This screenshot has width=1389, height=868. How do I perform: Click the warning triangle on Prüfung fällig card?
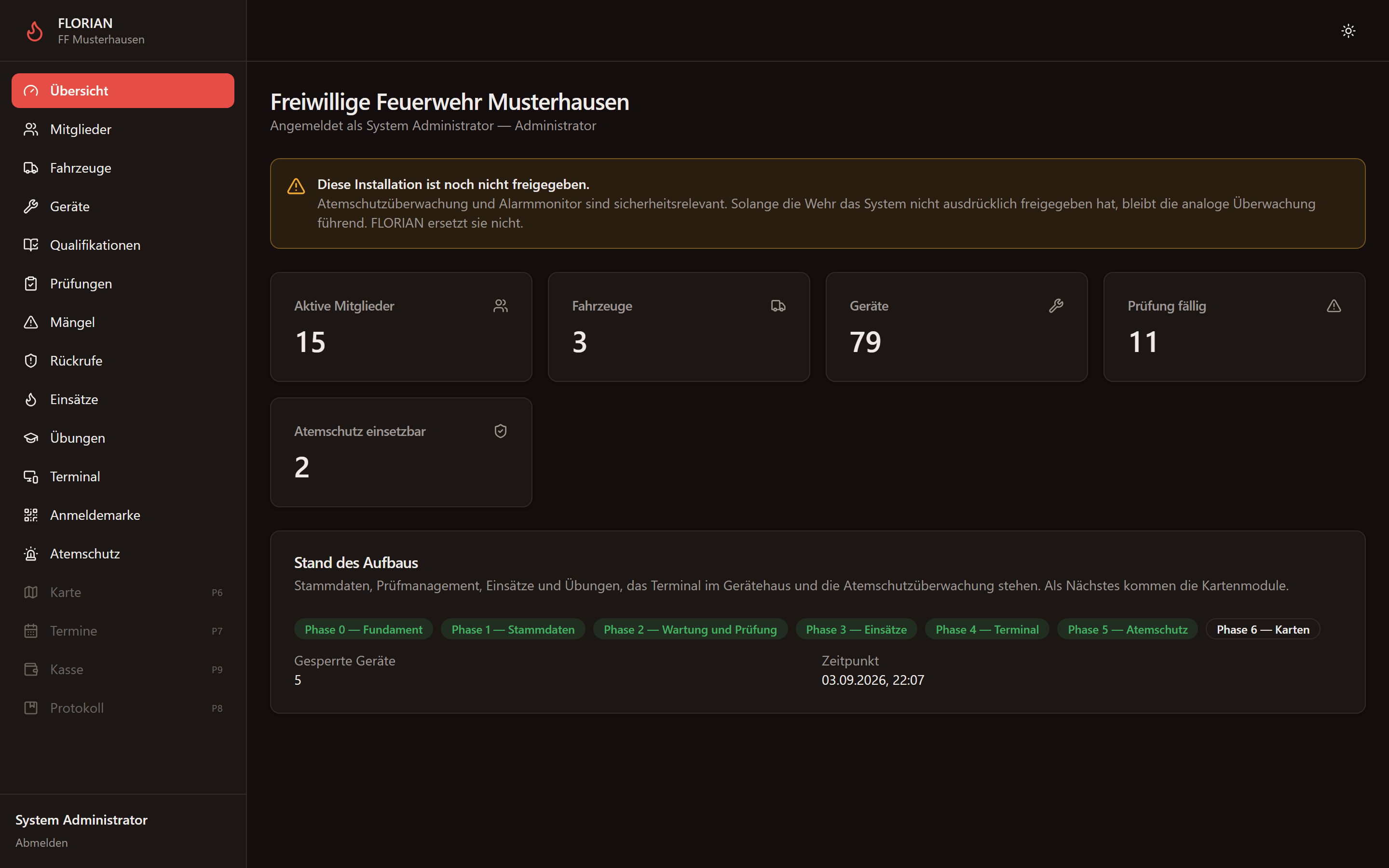click(1334, 306)
